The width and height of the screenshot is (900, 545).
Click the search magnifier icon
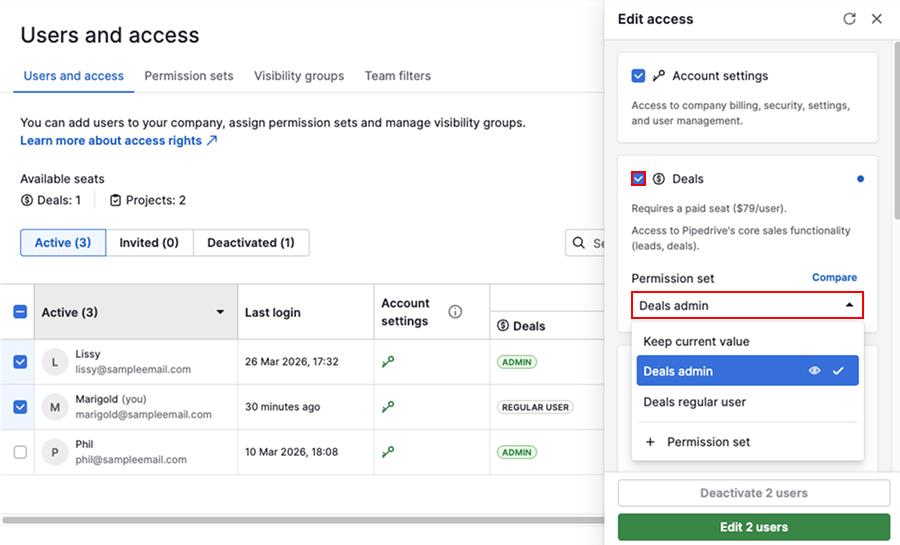tap(580, 243)
